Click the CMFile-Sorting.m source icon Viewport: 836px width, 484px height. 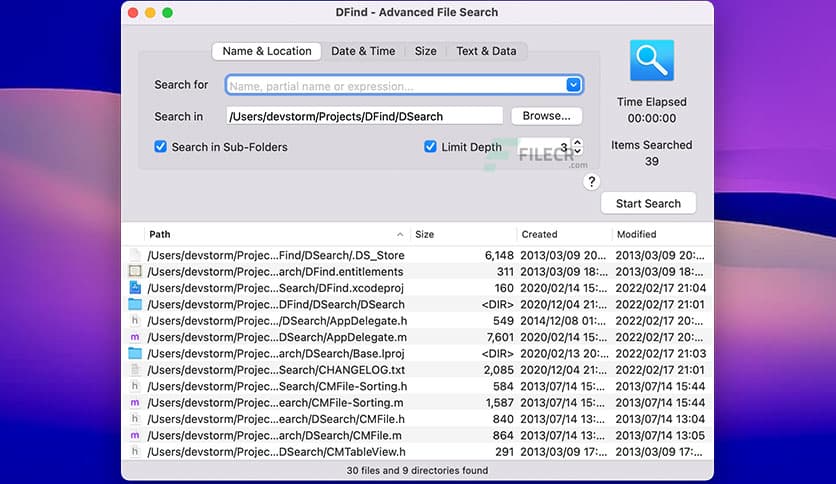135,402
